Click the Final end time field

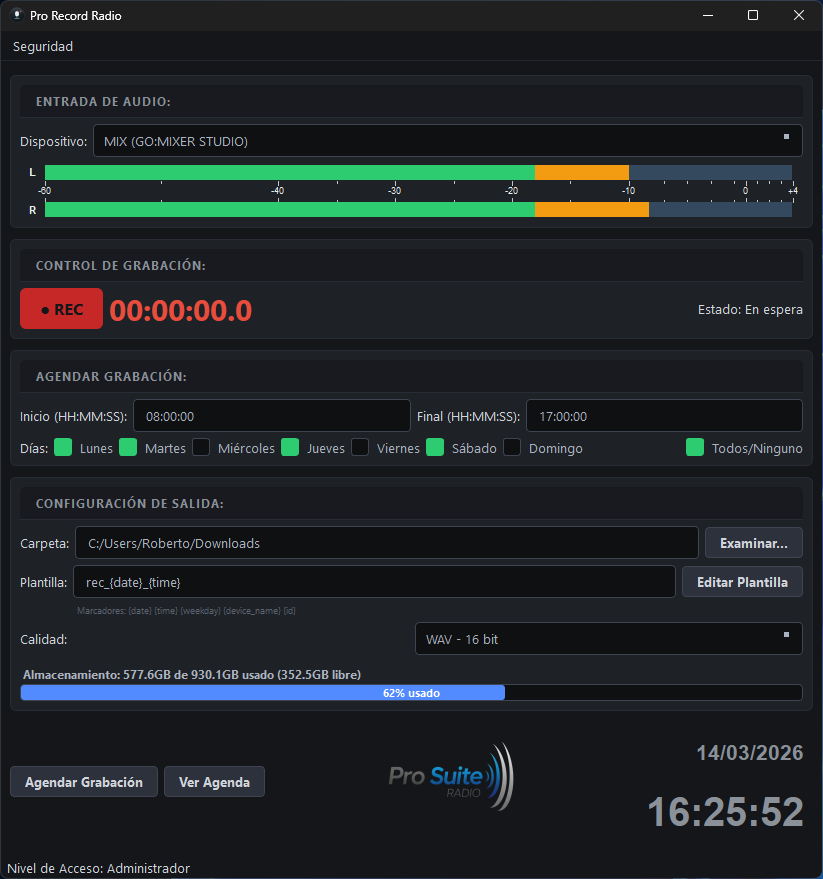[x=664, y=416]
